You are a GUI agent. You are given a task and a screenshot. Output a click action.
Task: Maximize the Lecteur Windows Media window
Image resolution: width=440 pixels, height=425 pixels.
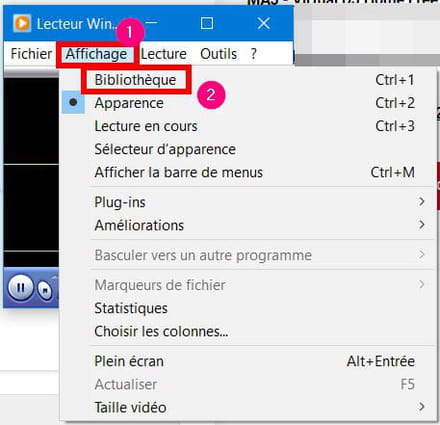[x=207, y=23]
